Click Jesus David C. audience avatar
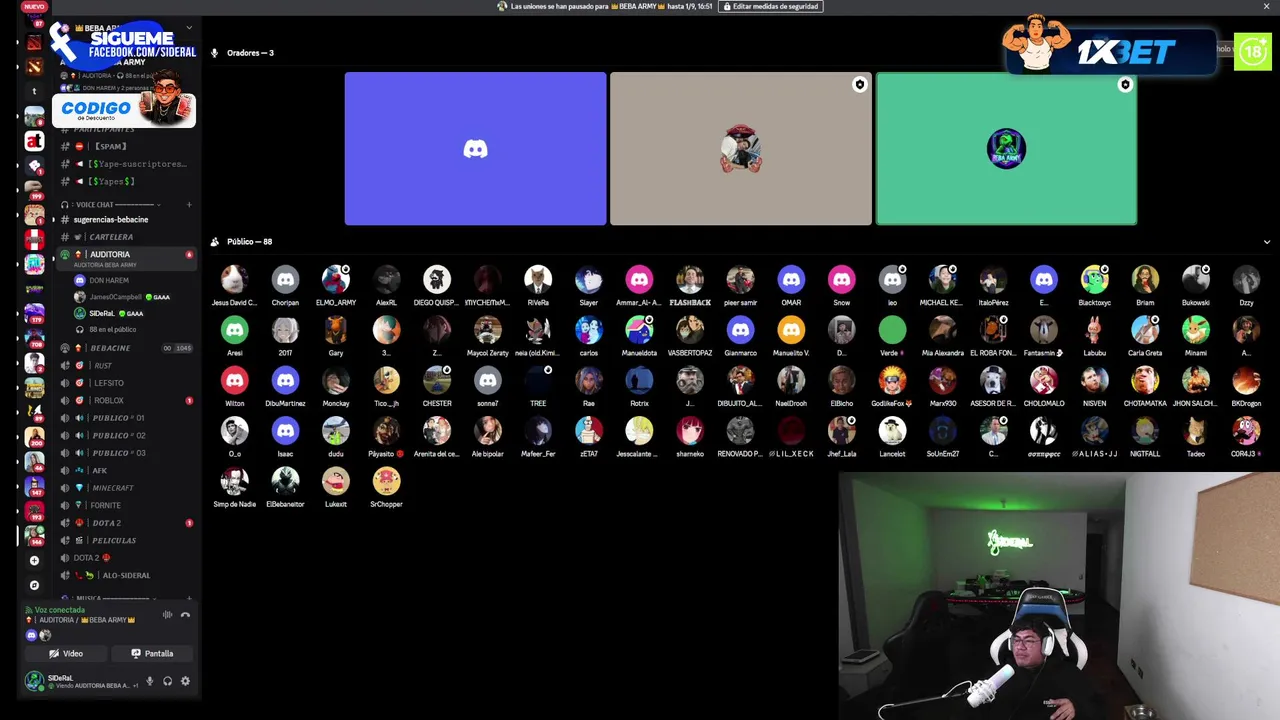The image size is (1280, 720). click(235, 279)
